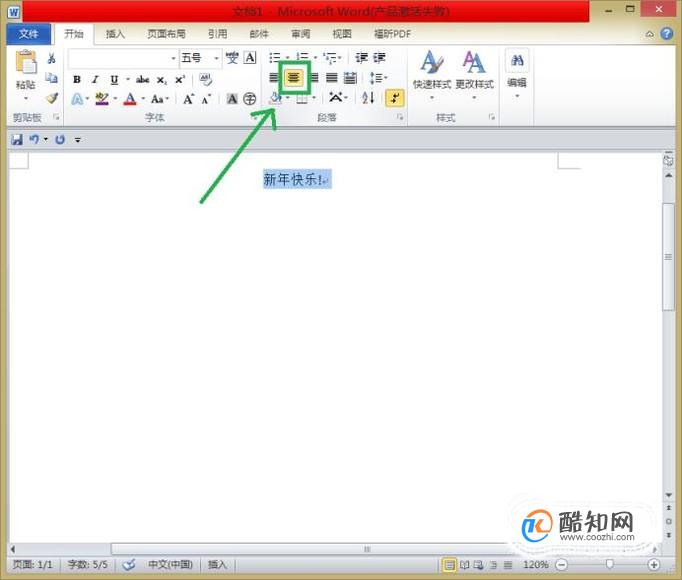Click the vertical scrollbar thumb
This screenshot has height=580, width=682.
[x=668, y=257]
